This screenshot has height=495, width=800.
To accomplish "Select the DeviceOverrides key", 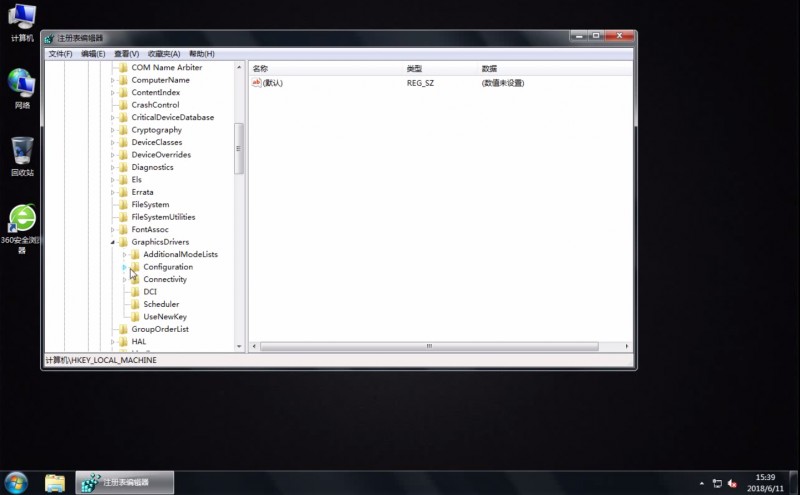I will (x=161, y=155).
